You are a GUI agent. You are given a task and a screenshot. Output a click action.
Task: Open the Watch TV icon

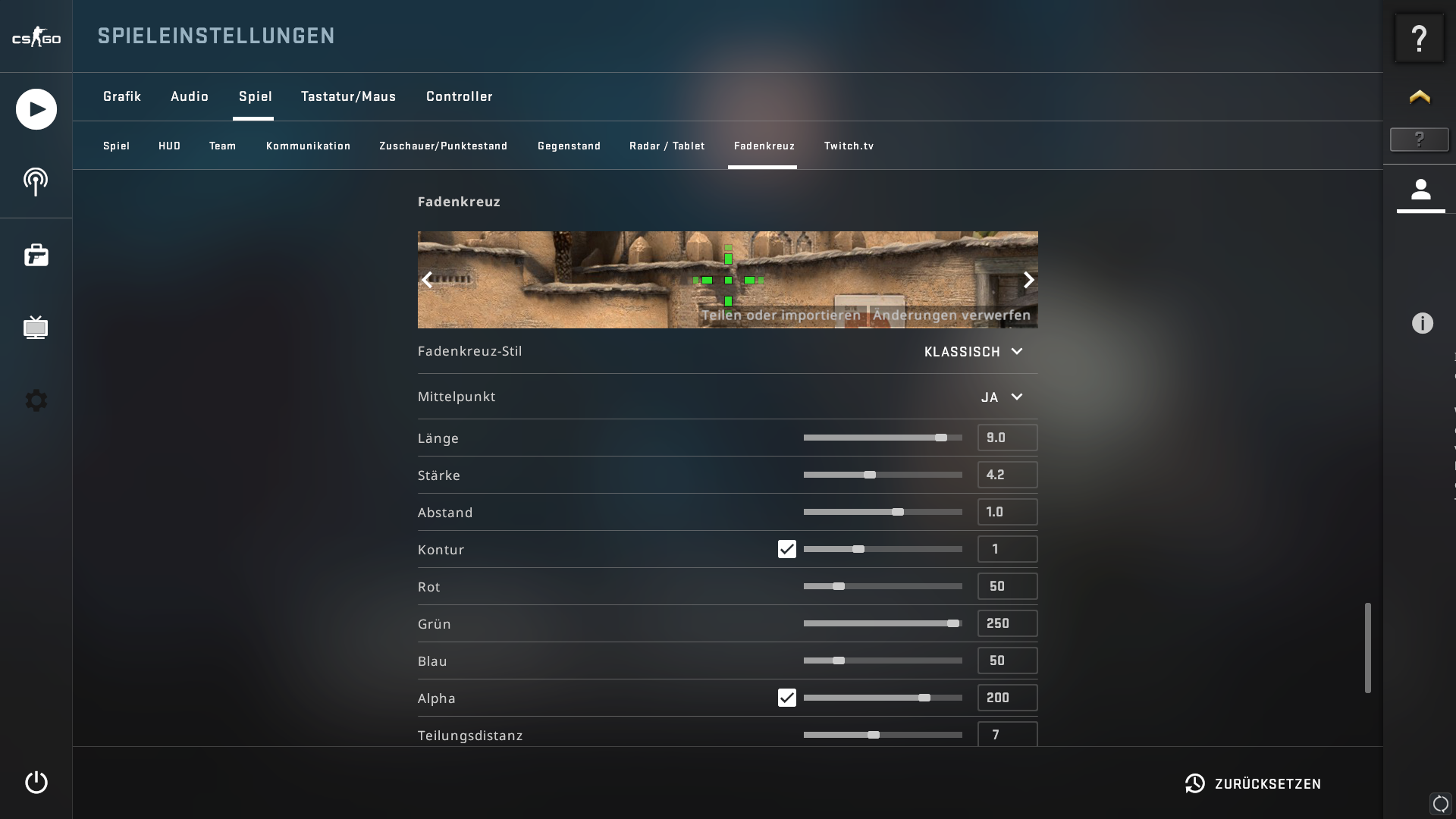click(x=36, y=328)
